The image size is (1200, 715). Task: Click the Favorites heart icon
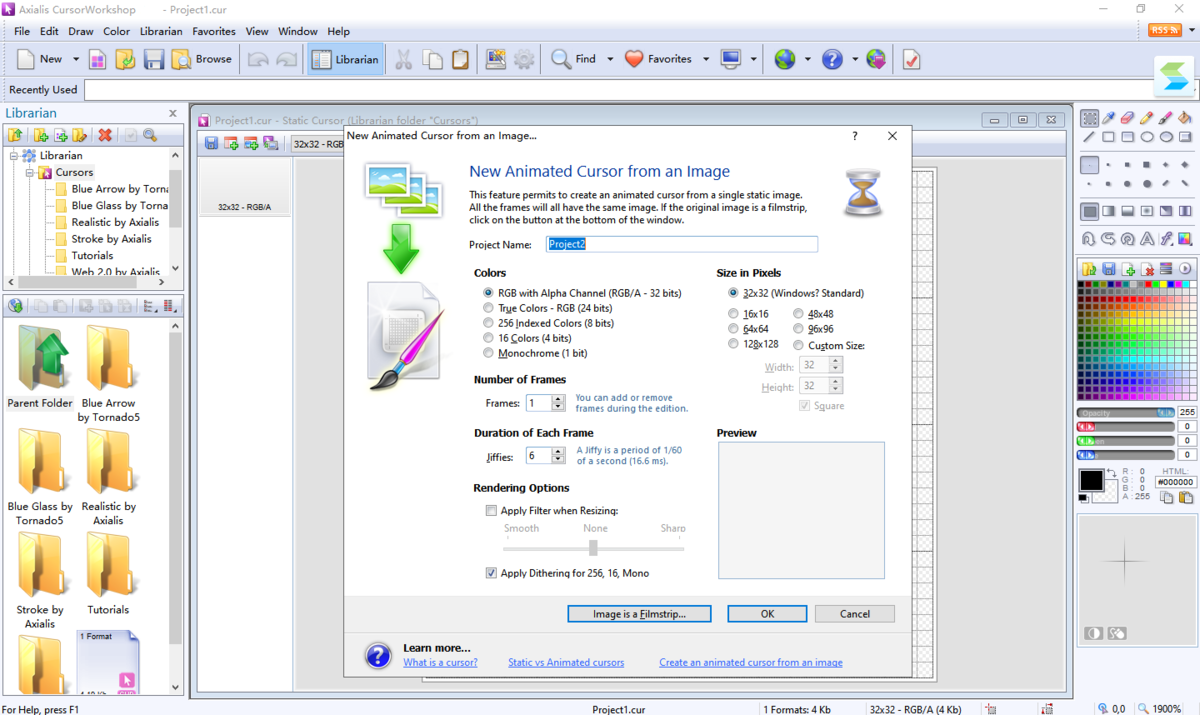click(x=634, y=59)
